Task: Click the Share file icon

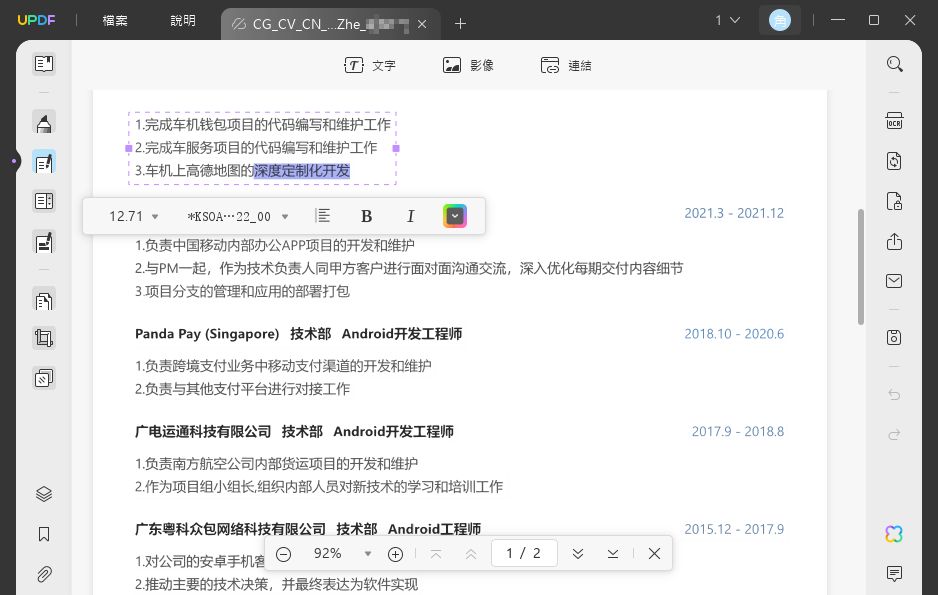Action: (894, 241)
